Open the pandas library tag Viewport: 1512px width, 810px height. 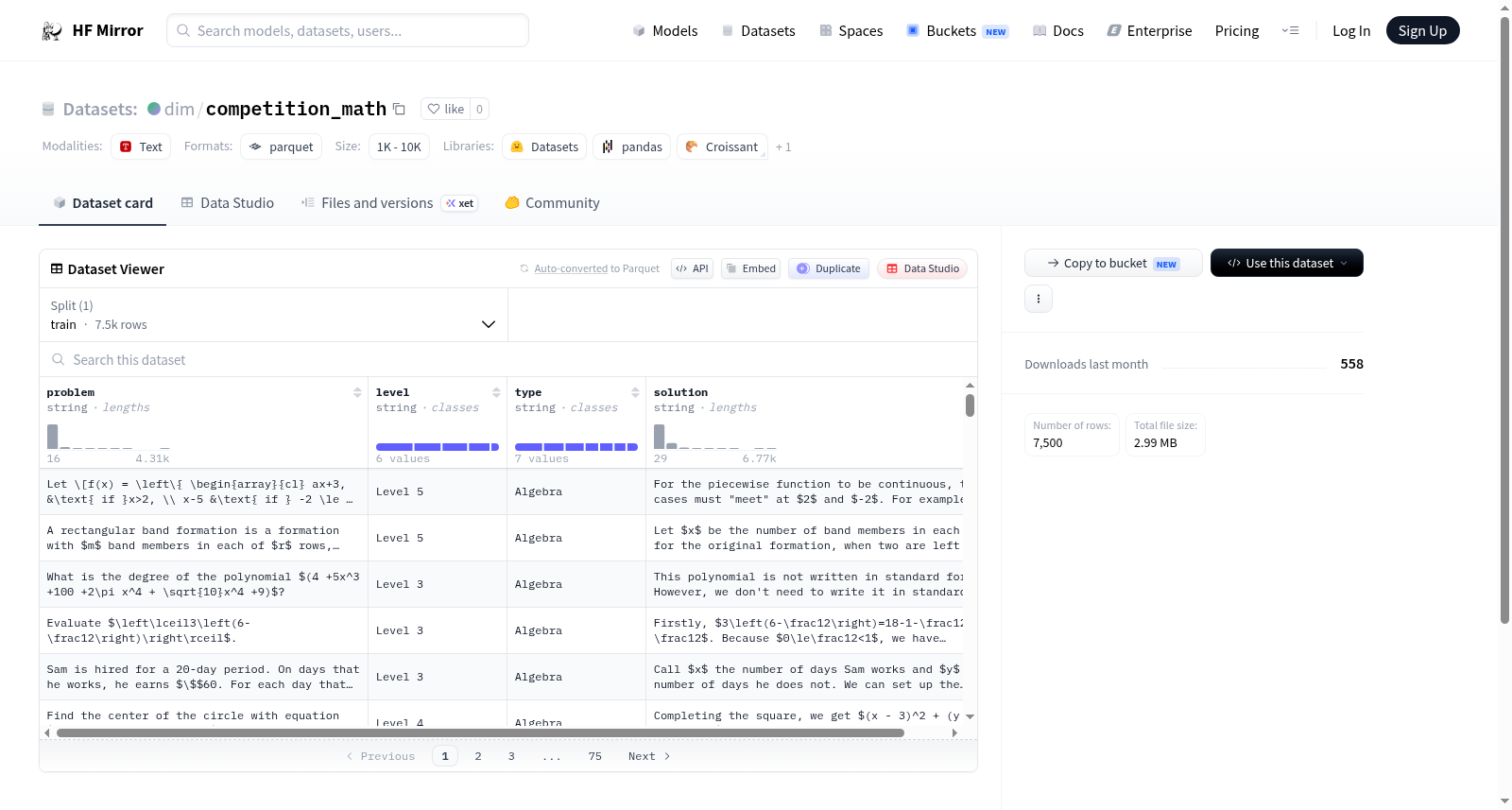632,146
